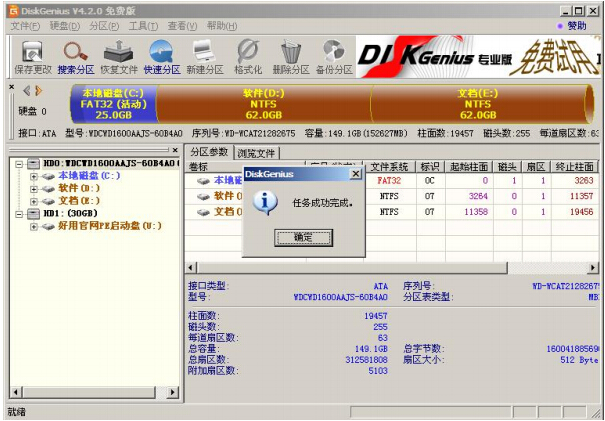Close the DiskGenius message dialog
The width and height of the screenshot is (605, 421).
pos(355,174)
